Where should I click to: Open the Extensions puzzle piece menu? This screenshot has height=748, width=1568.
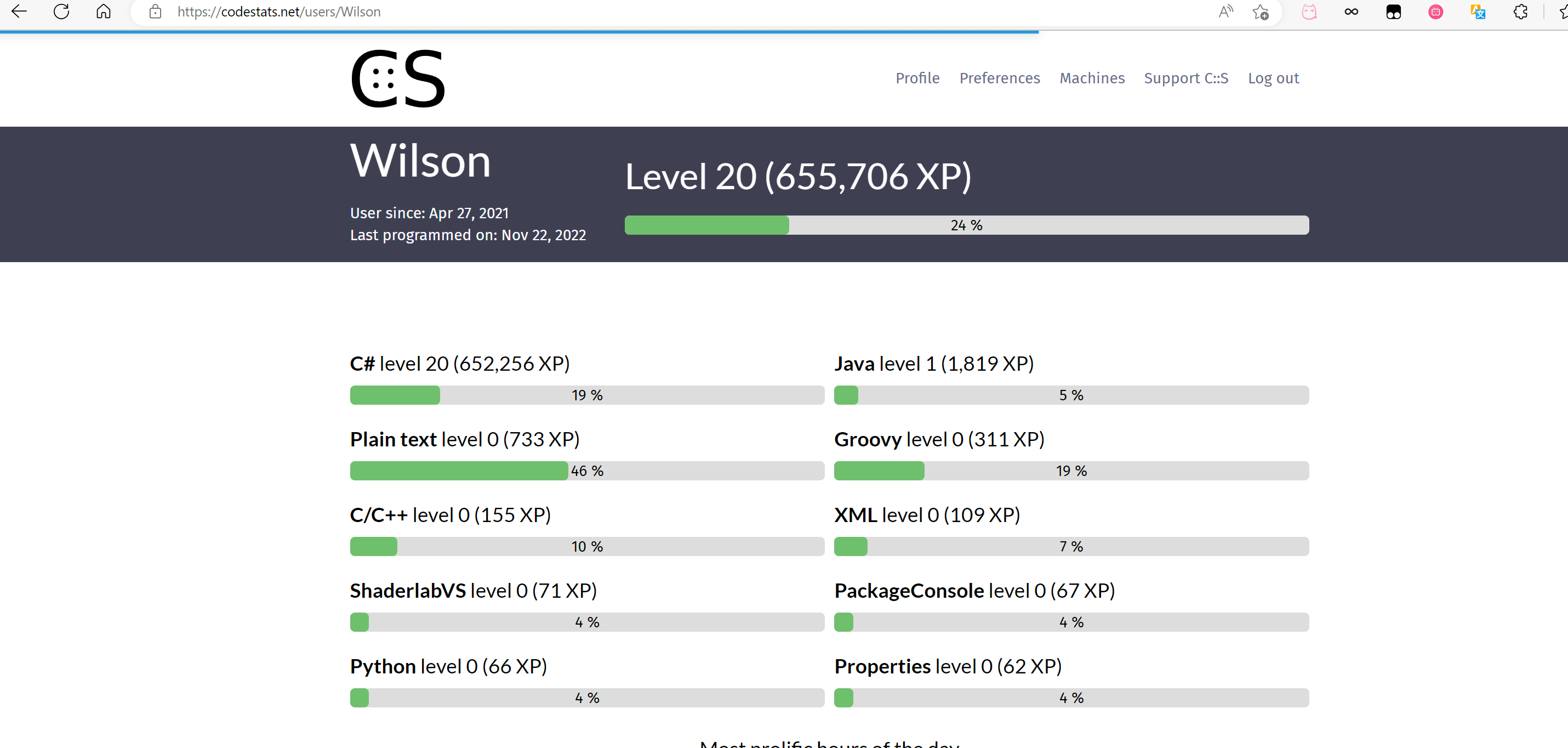(x=1520, y=12)
